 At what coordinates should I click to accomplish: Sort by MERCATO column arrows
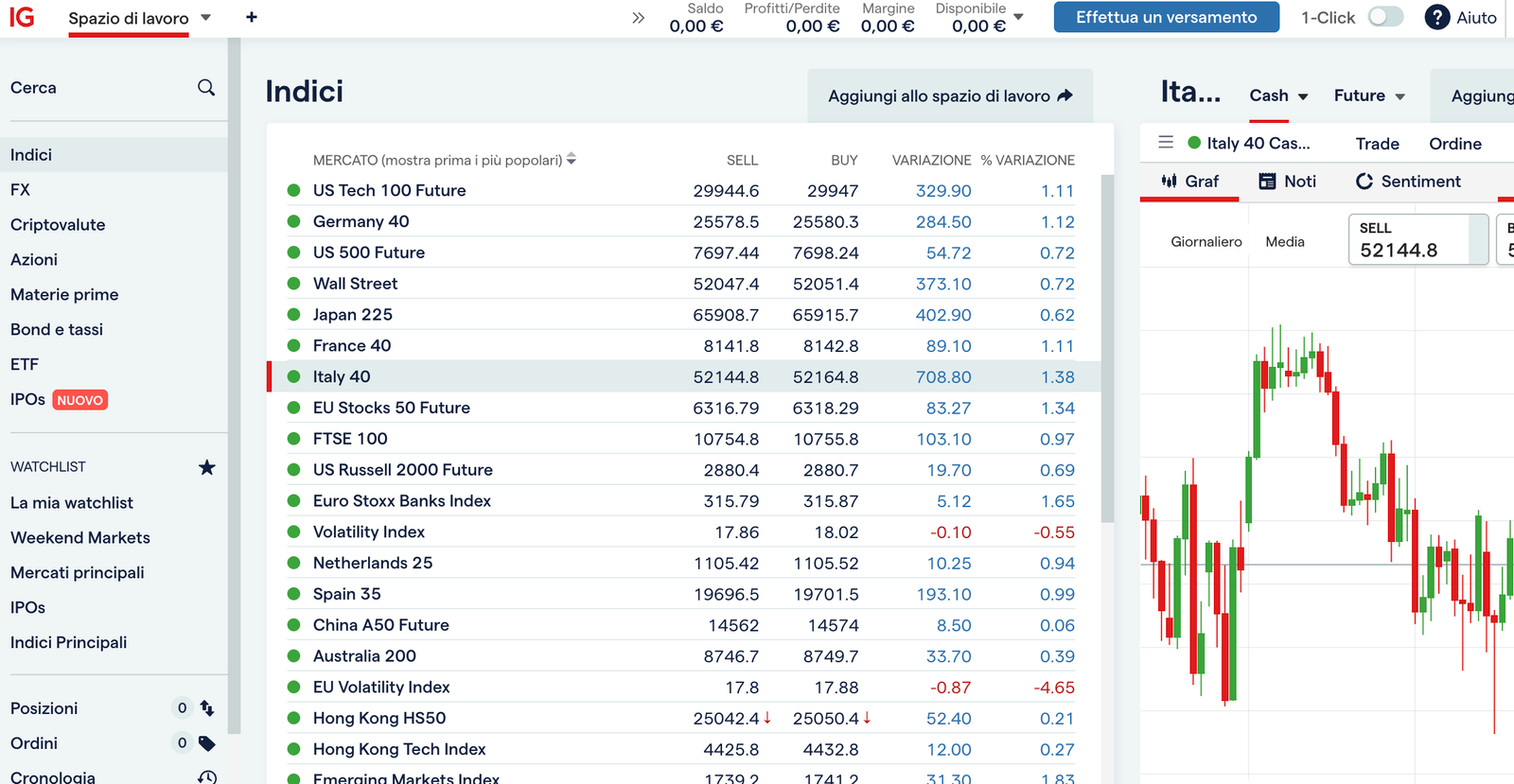(x=572, y=160)
